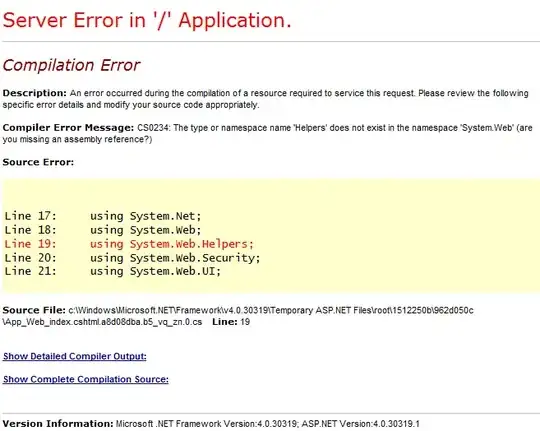
Task: Select the Source File label
Action: [34, 310]
